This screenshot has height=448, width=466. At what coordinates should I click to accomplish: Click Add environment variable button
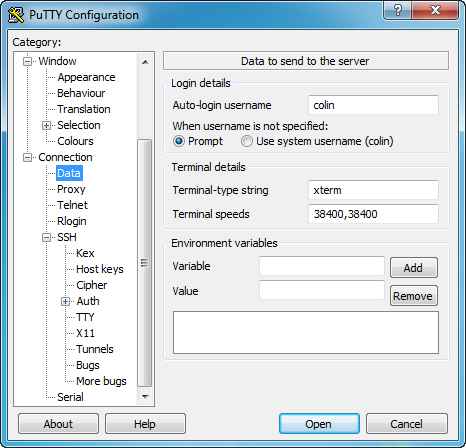[414, 268]
